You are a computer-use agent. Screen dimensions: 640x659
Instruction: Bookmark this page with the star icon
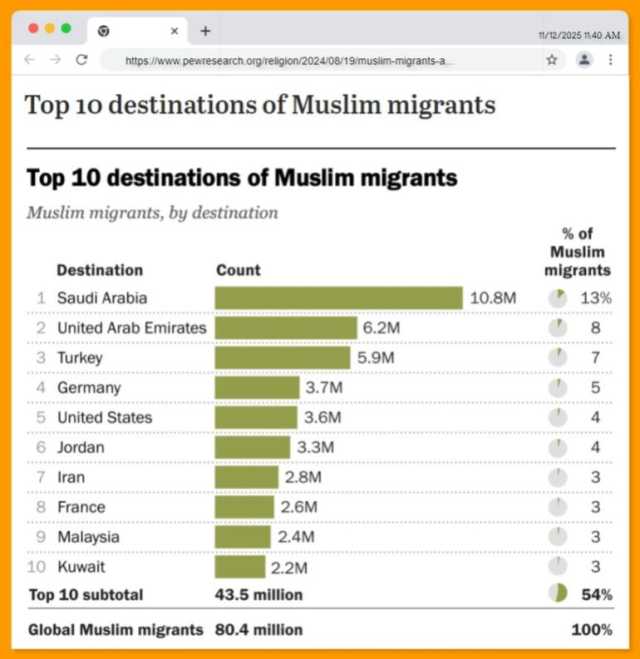[552, 60]
